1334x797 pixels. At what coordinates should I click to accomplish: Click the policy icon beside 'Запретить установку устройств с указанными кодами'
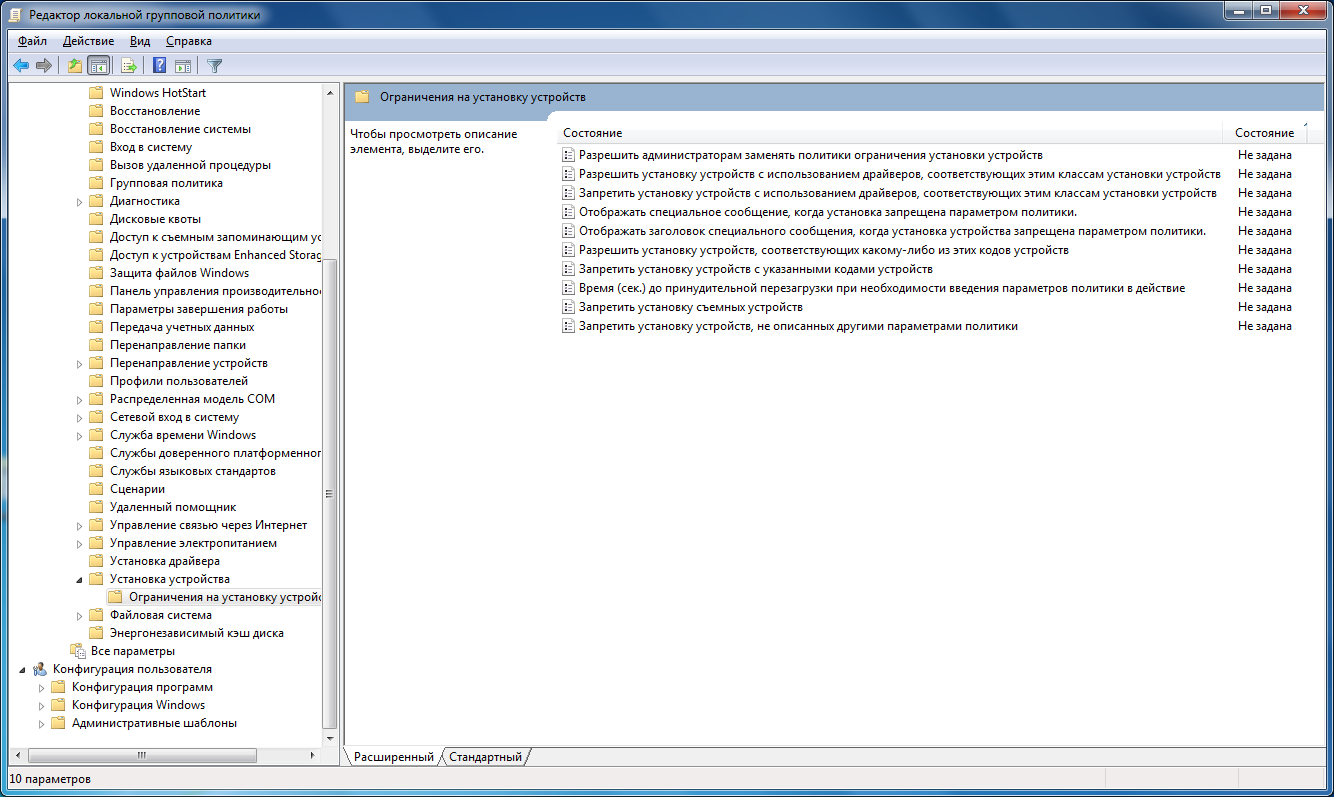click(x=568, y=269)
